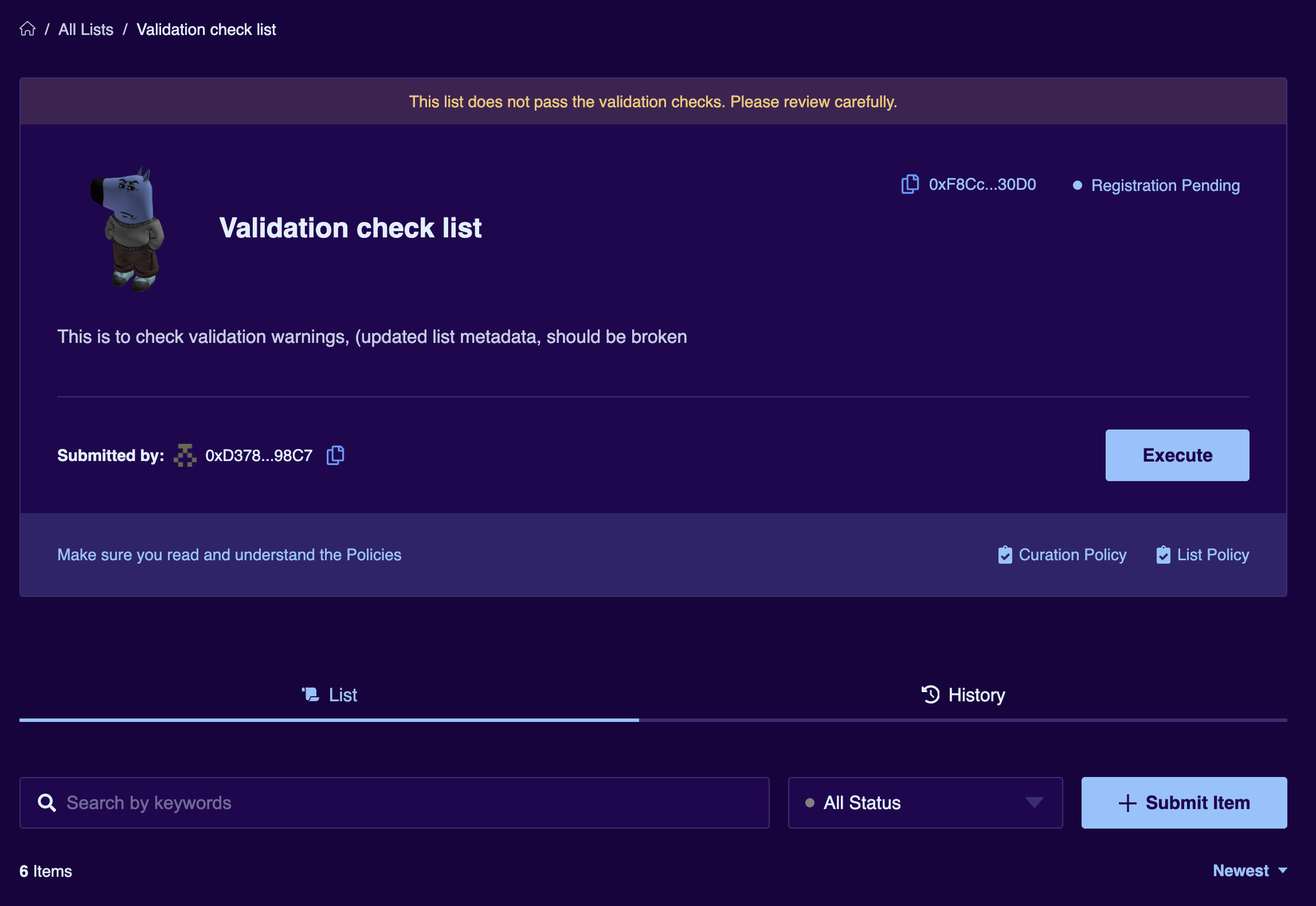The width and height of the screenshot is (1316, 906).
Task: Focus the Search by keywords field
Action: [401, 803]
